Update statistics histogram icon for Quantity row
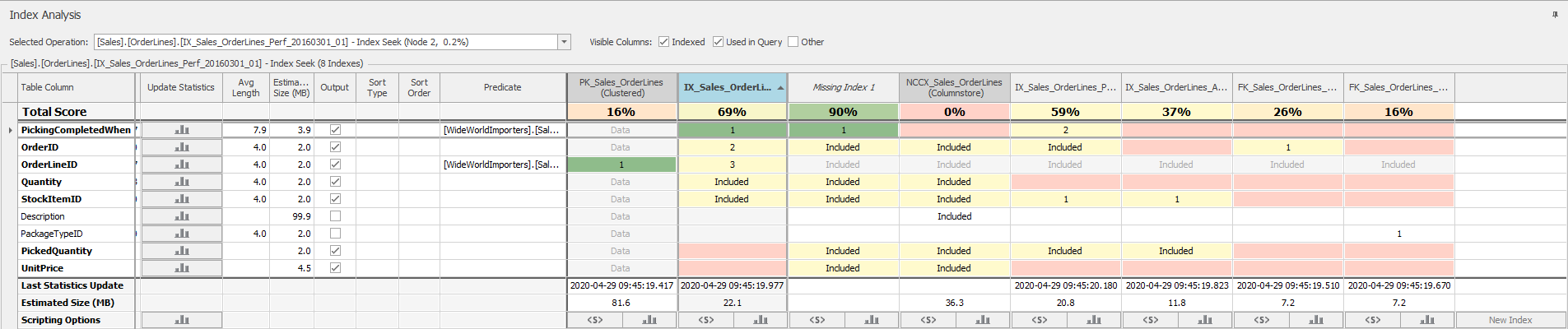Viewport: 1568px width, 329px height. [x=182, y=182]
